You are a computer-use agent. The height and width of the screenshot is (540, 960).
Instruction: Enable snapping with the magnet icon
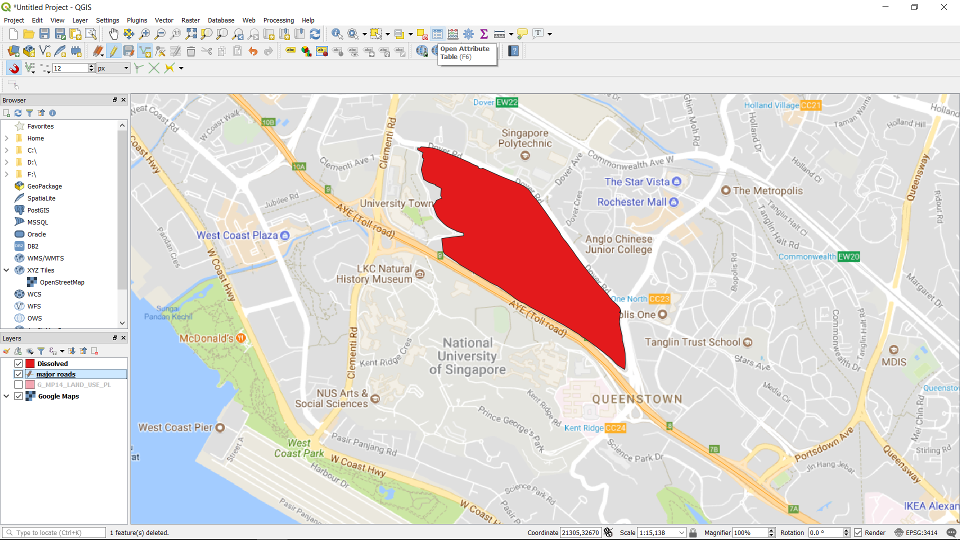[x=14, y=68]
